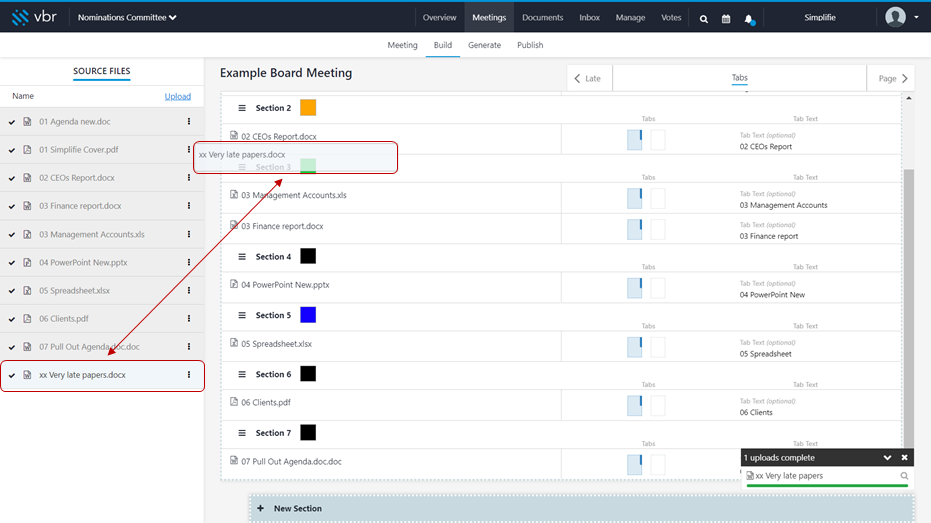Toggle checkmark for 02 CEOs Report.docx source file
Image resolution: width=931 pixels, height=523 pixels.
(12, 178)
